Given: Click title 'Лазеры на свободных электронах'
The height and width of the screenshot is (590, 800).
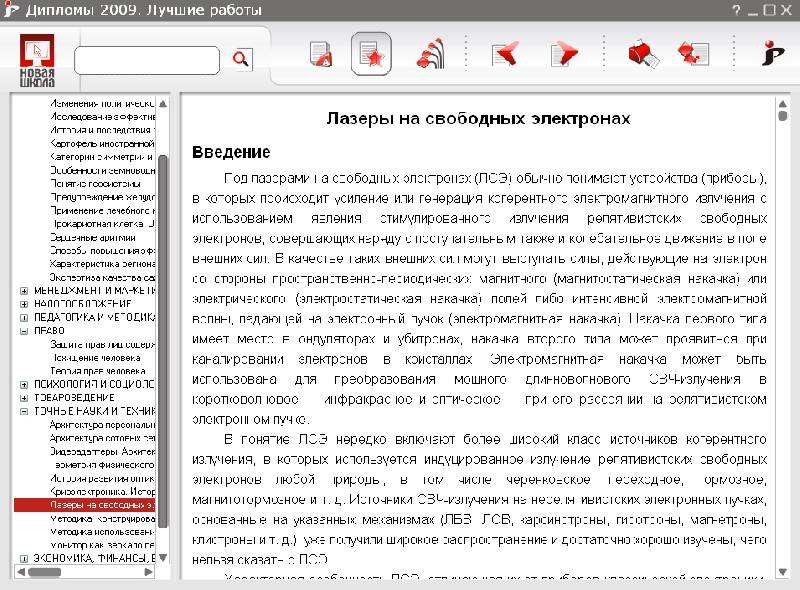Looking at the screenshot, I should click(x=478, y=118).
